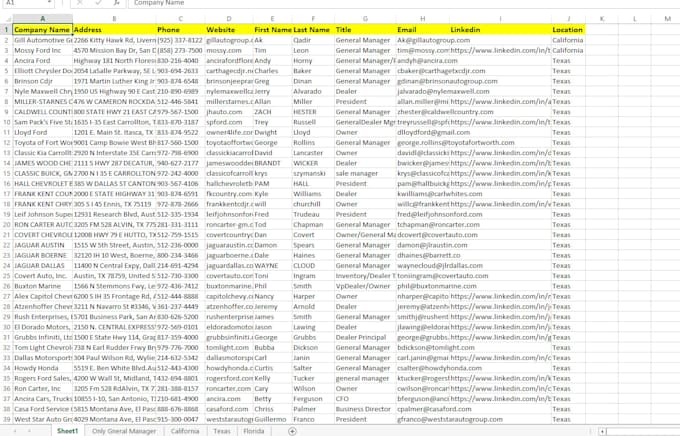Screen dimensions: 680x436
Task: Switch to the Texas sheet tab
Action: [222, 431]
